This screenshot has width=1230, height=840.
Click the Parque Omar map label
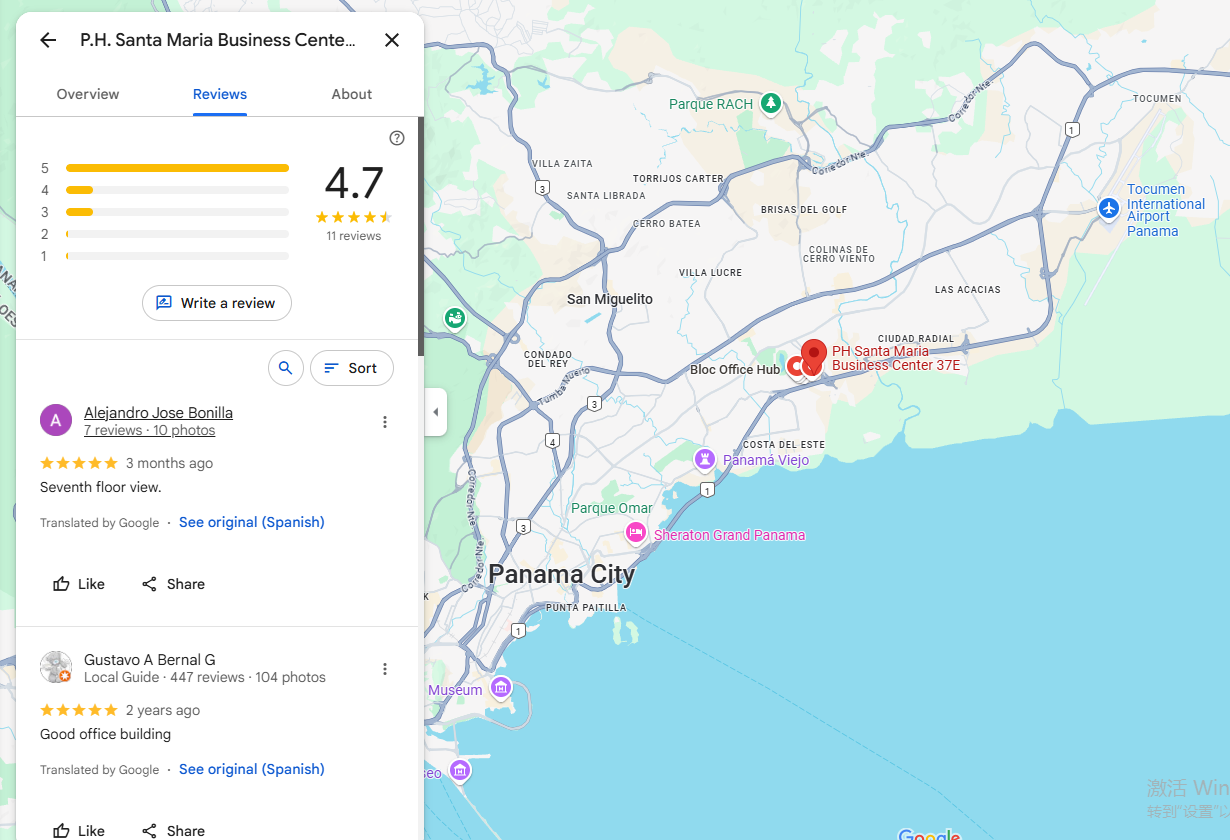611,508
